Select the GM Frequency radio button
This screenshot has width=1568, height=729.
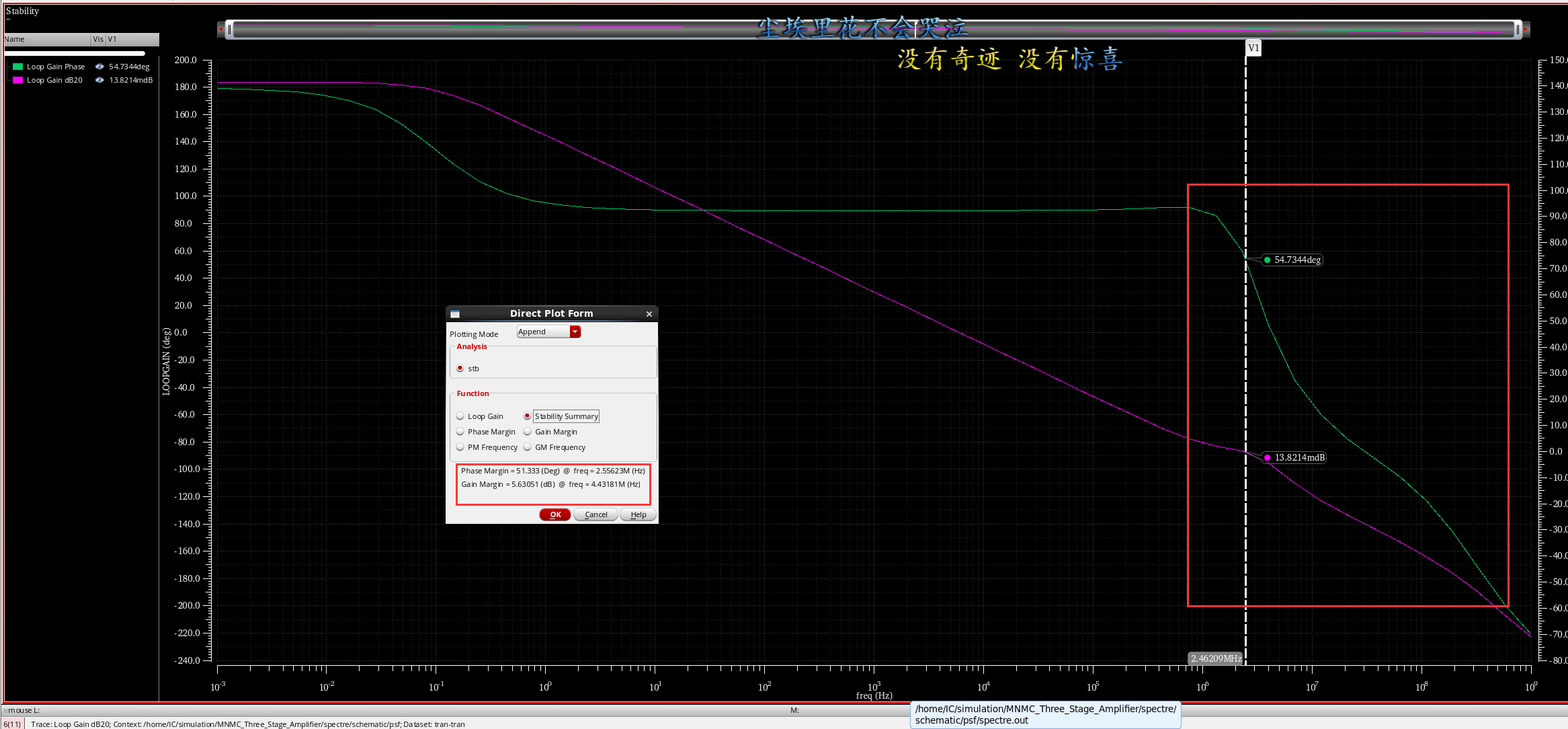coord(528,447)
